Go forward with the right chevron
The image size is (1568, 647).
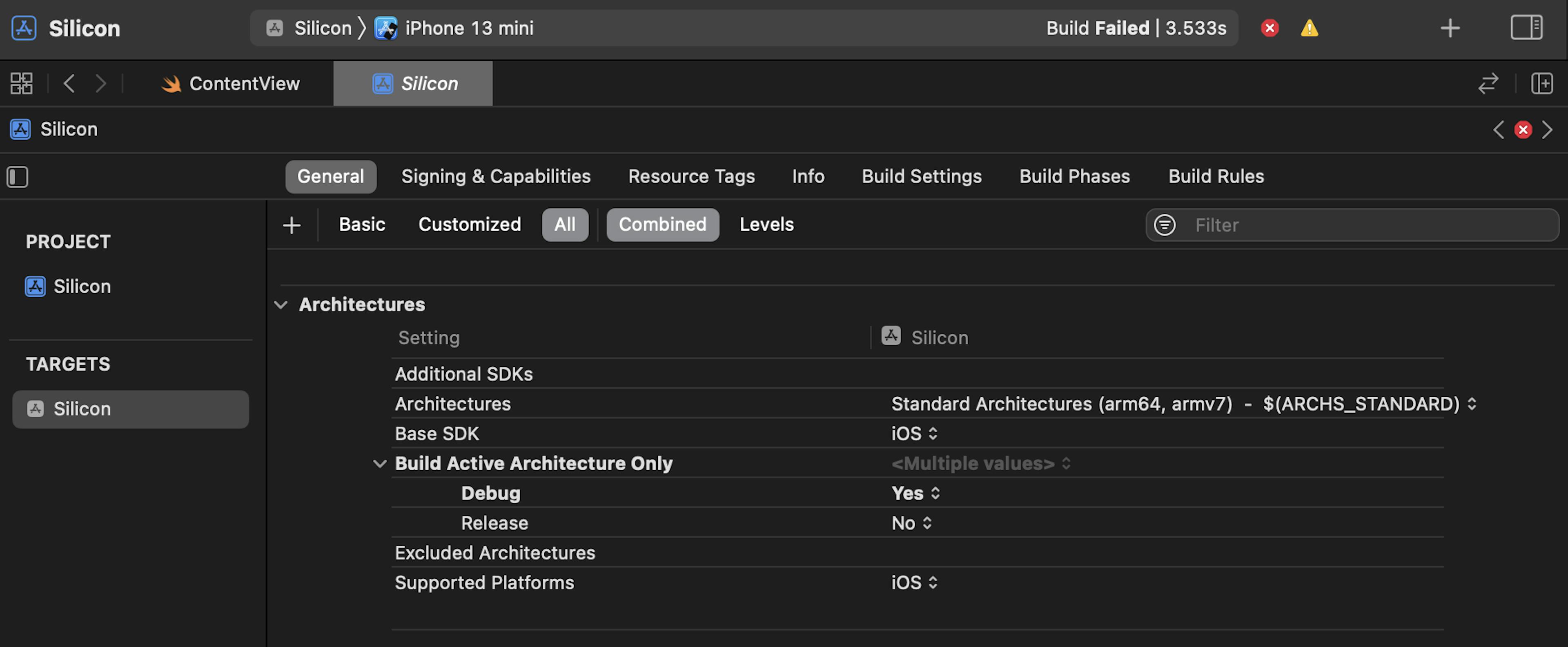(x=101, y=83)
